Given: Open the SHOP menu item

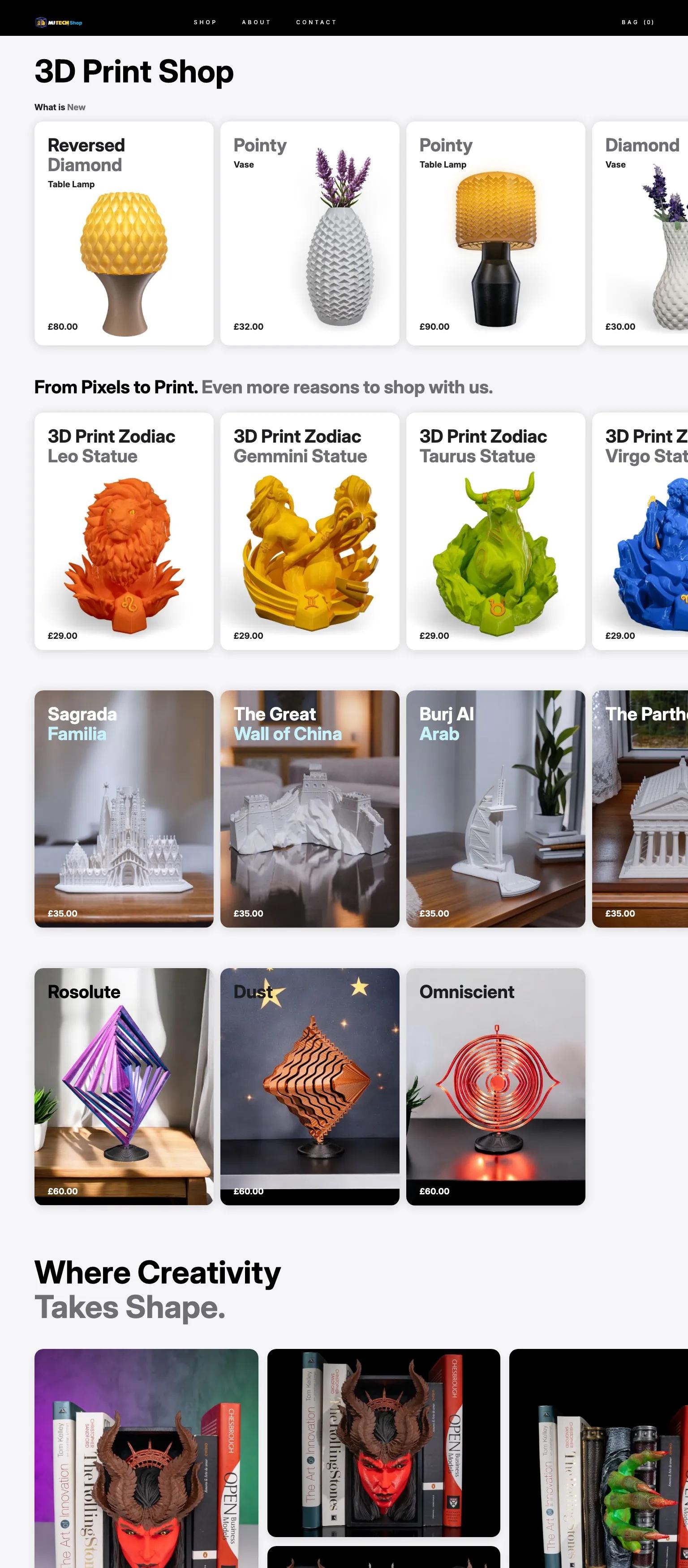Looking at the screenshot, I should click(x=205, y=22).
